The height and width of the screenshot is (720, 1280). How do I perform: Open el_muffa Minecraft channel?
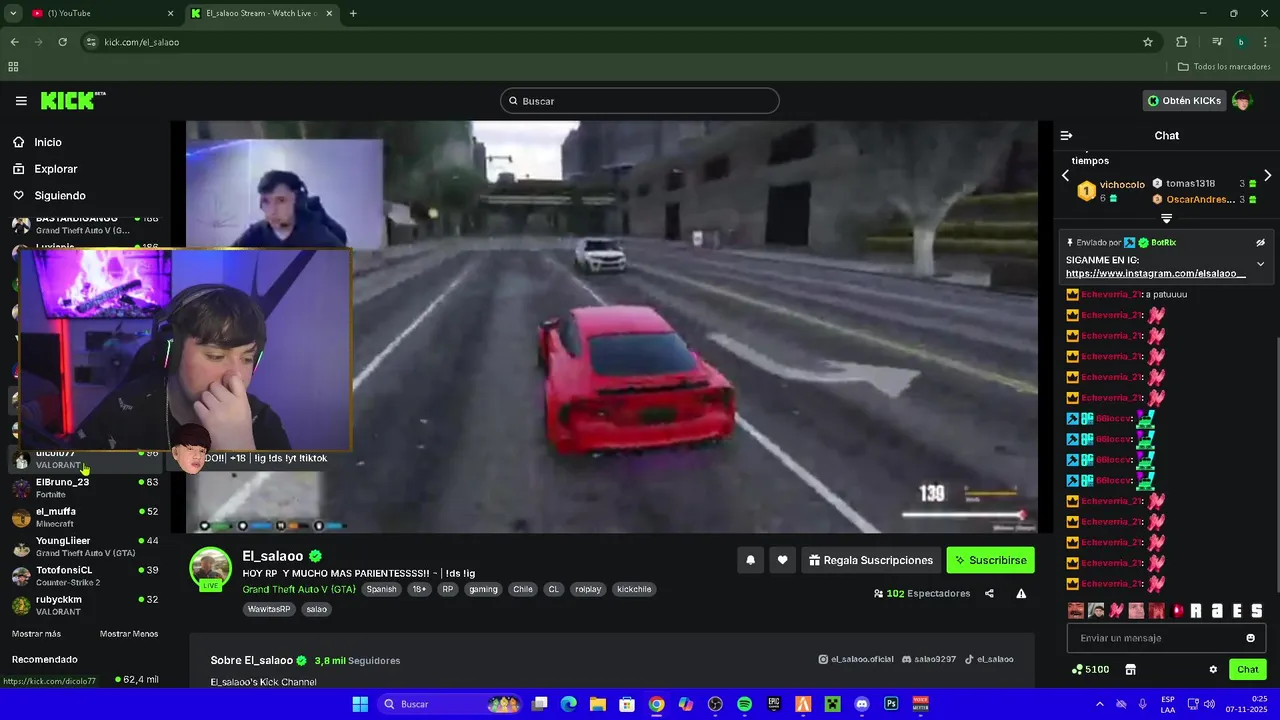click(x=85, y=517)
